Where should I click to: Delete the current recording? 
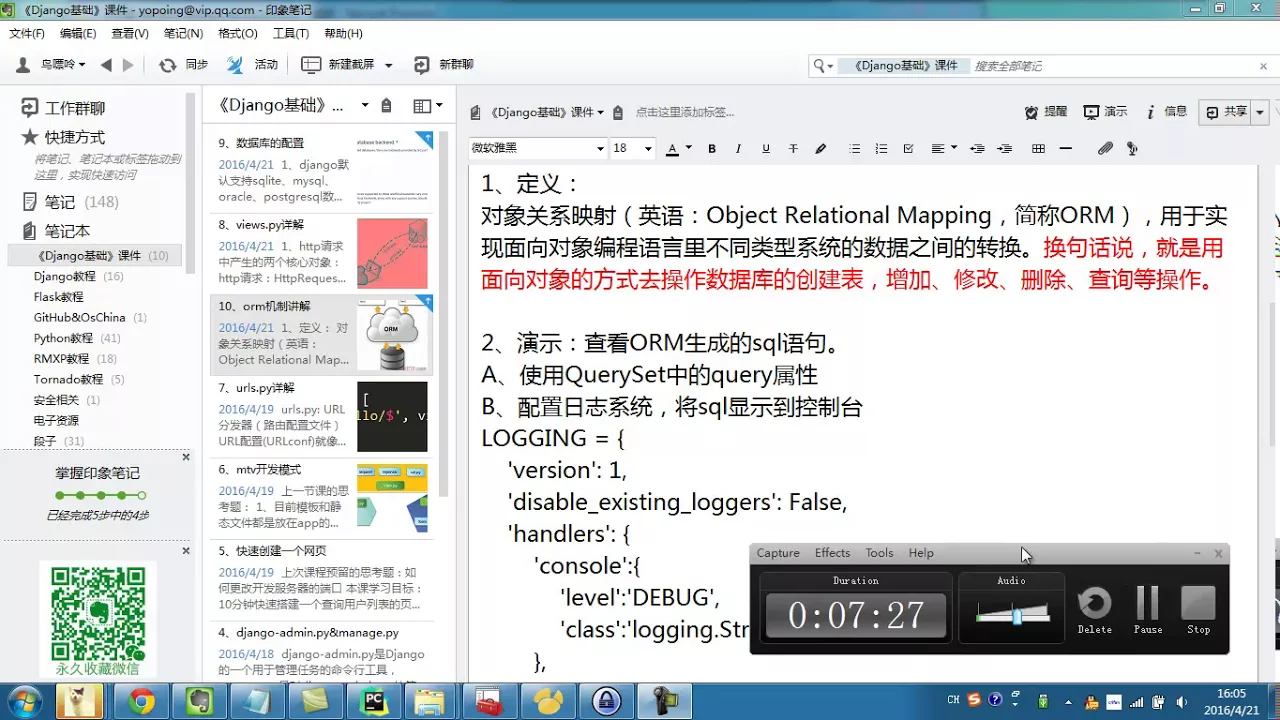pyautogui.click(x=1095, y=609)
